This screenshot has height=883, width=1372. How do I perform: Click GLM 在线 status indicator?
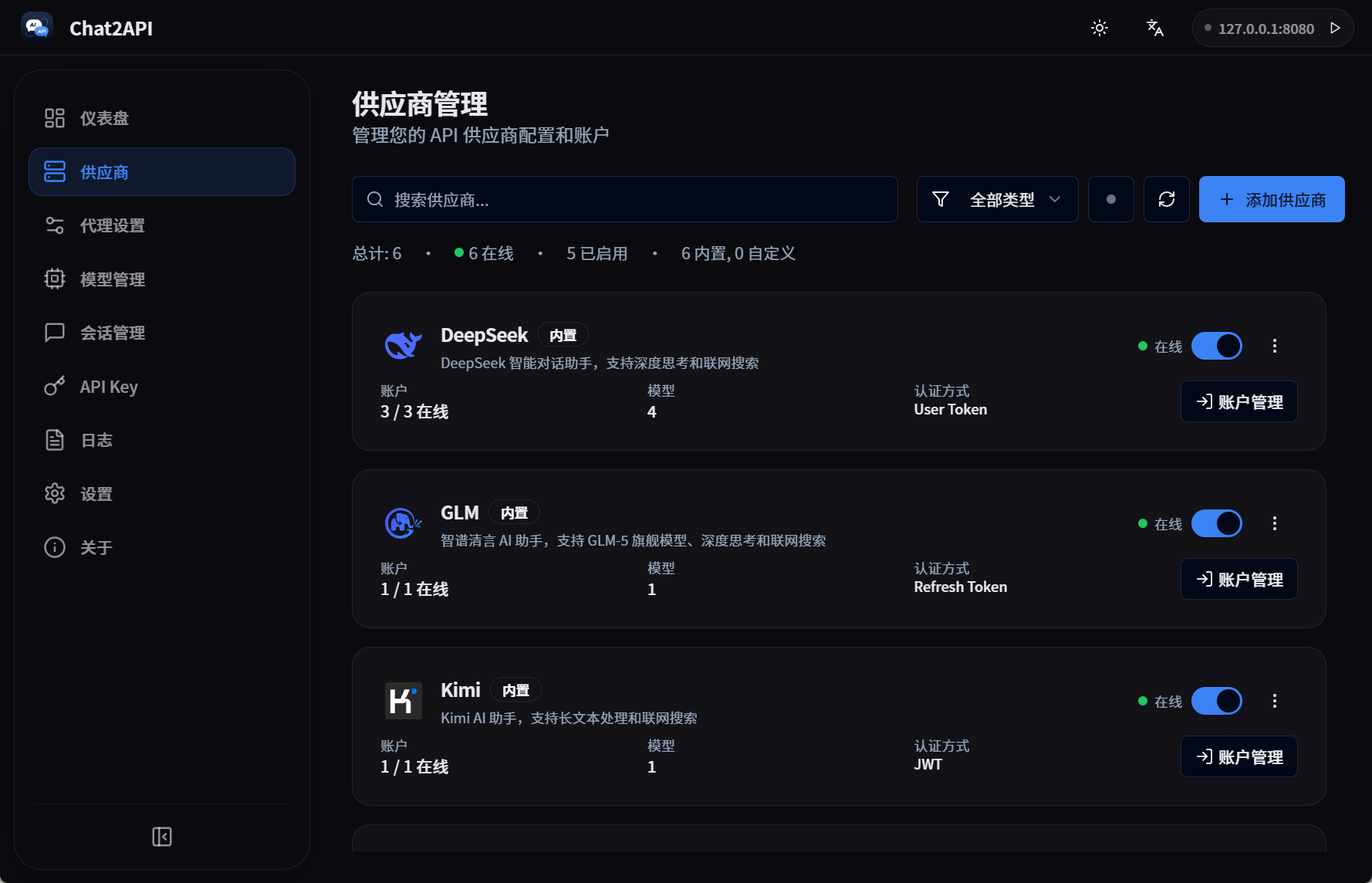[1161, 524]
